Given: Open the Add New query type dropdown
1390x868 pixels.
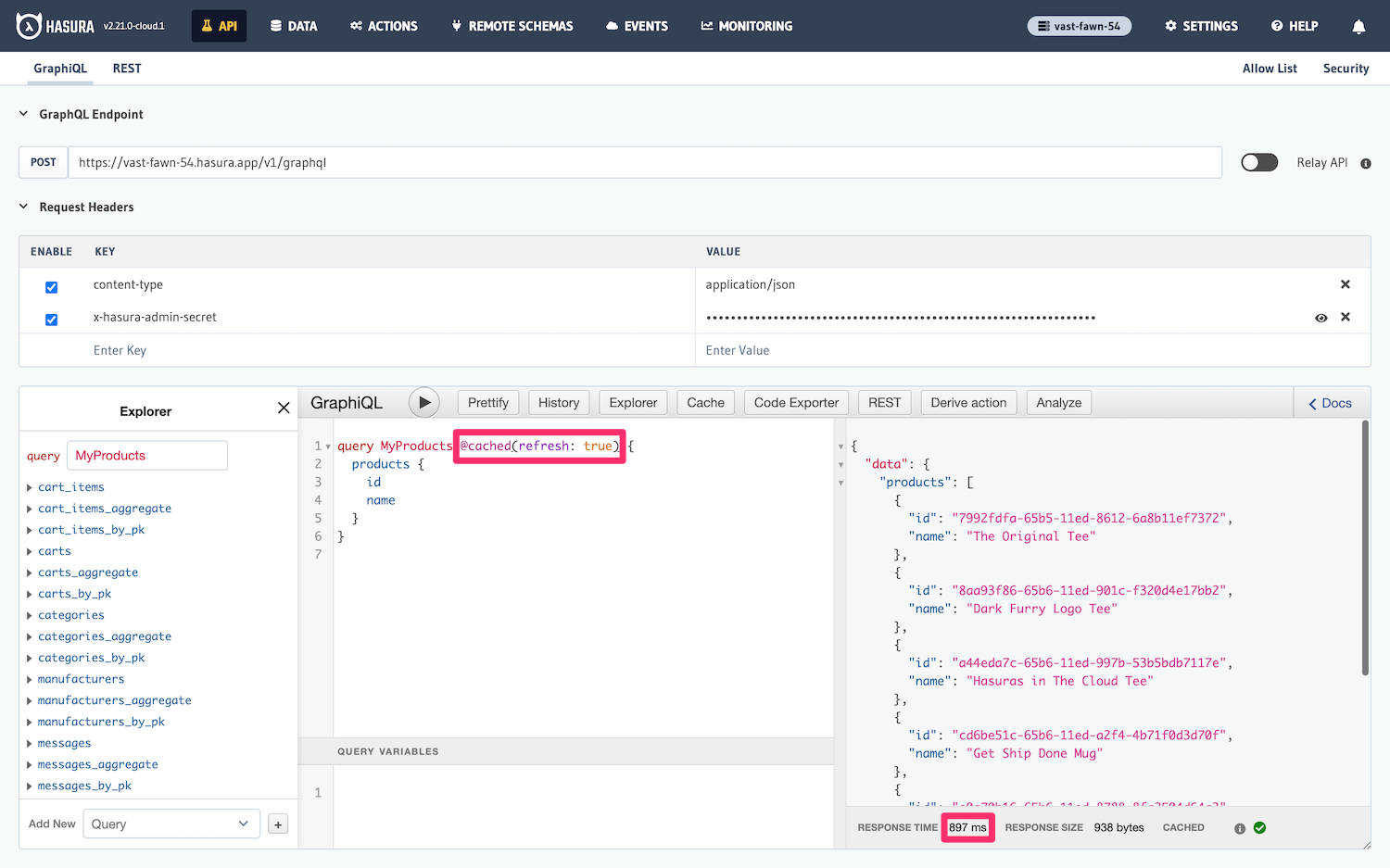Looking at the screenshot, I should tap(171, 824).
